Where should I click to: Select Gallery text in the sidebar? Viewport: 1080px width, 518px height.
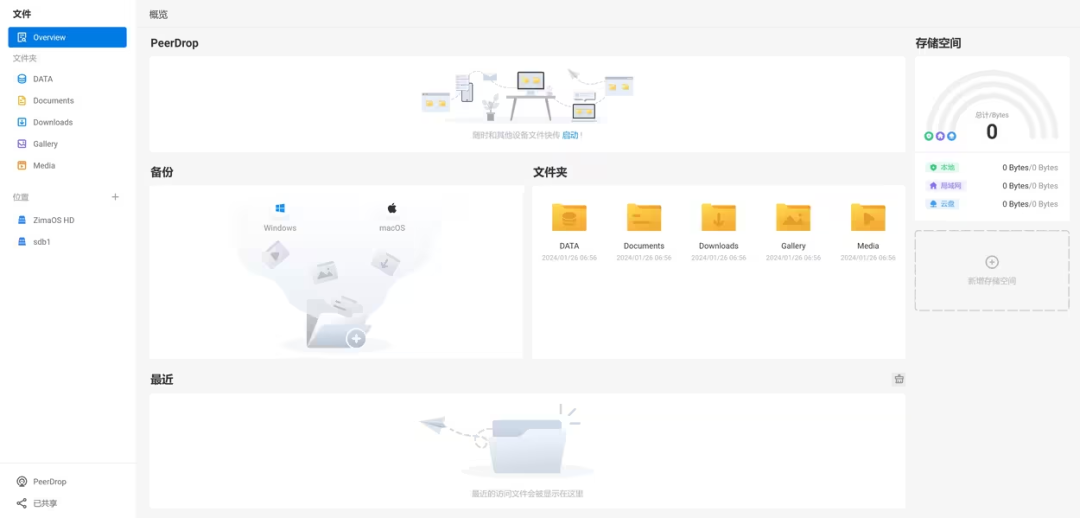pyautogui.click(x=45, y=144)
